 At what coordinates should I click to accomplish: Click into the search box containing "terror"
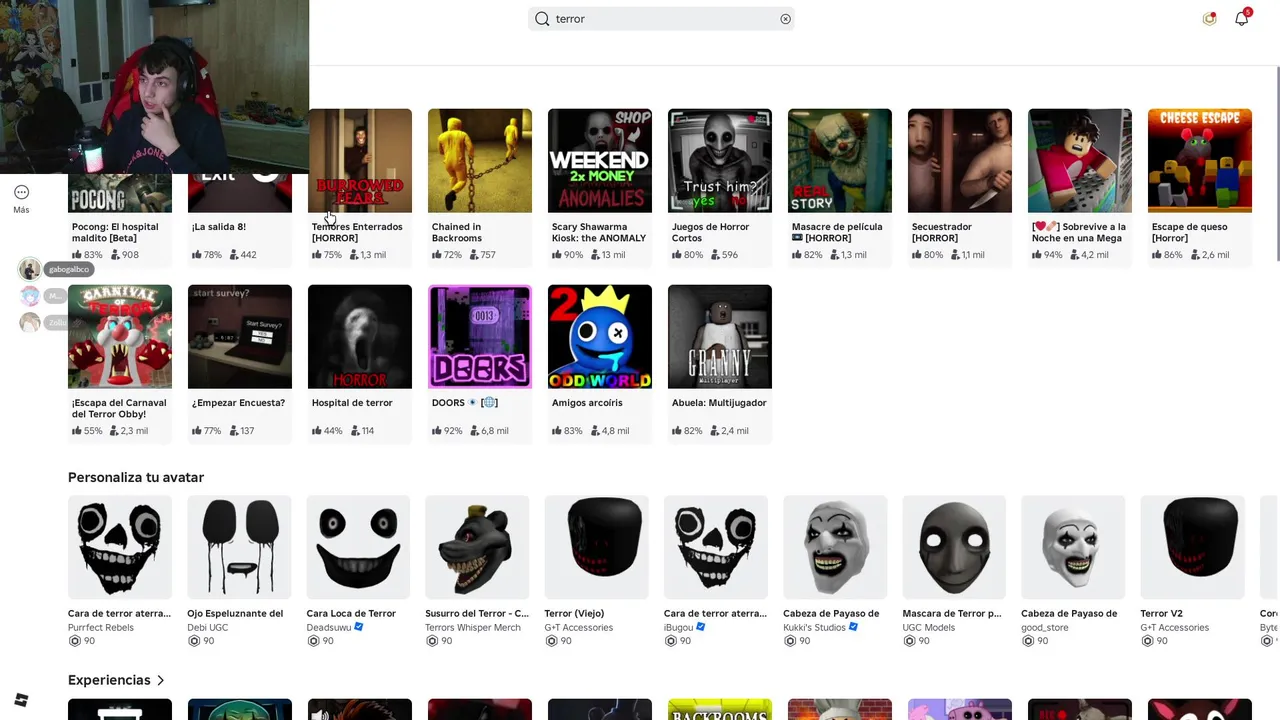click(661, 19)
